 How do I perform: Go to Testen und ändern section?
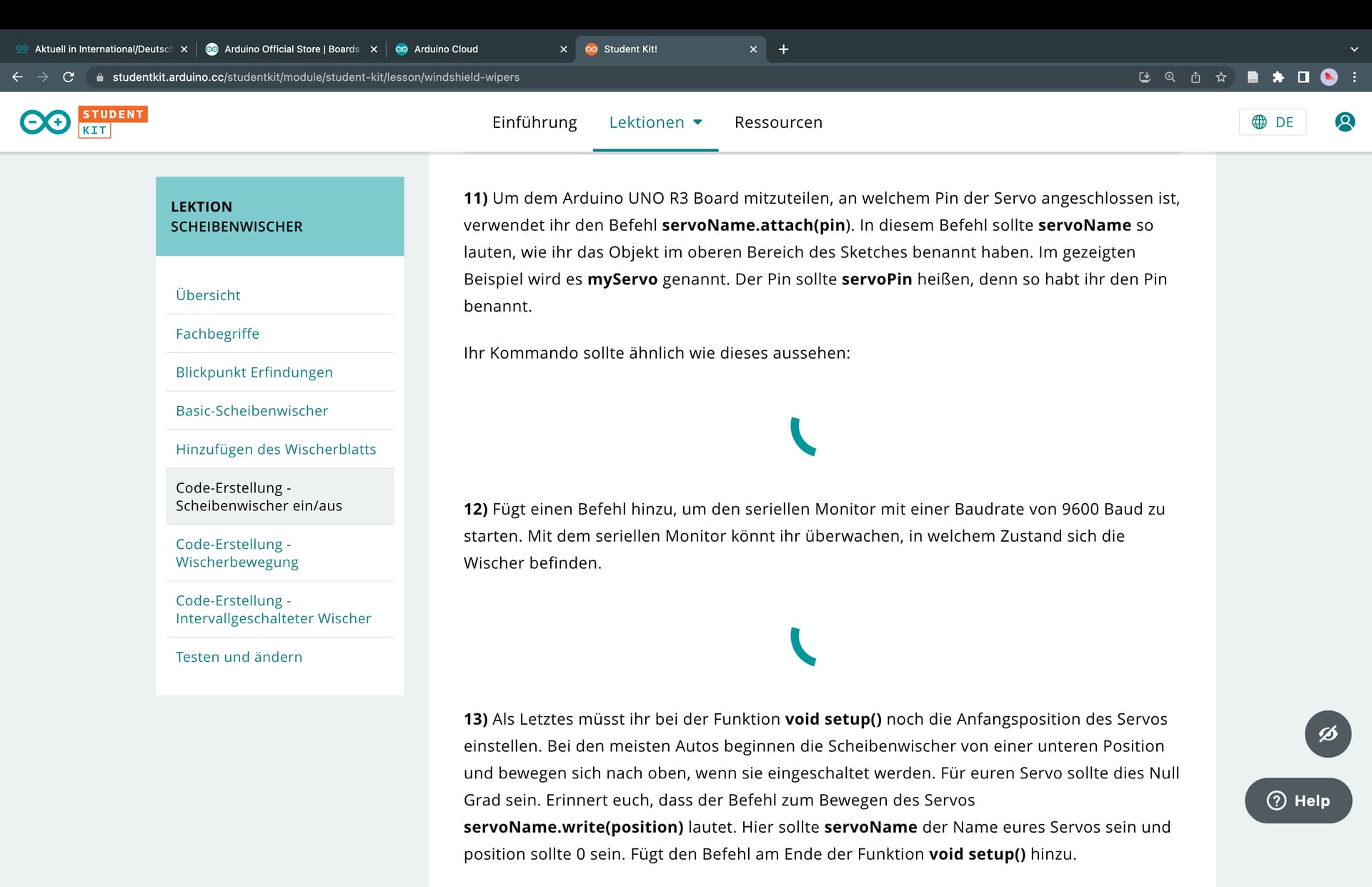(239, 657)
